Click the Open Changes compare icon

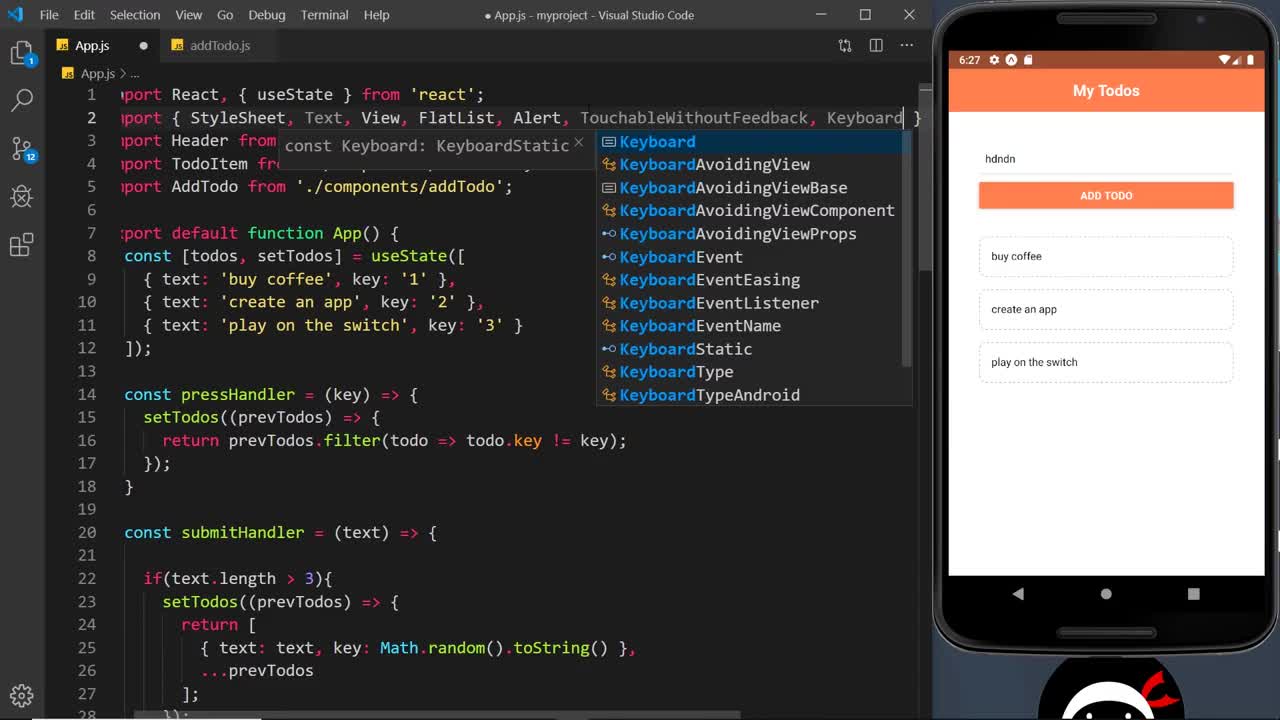point(845,45)
